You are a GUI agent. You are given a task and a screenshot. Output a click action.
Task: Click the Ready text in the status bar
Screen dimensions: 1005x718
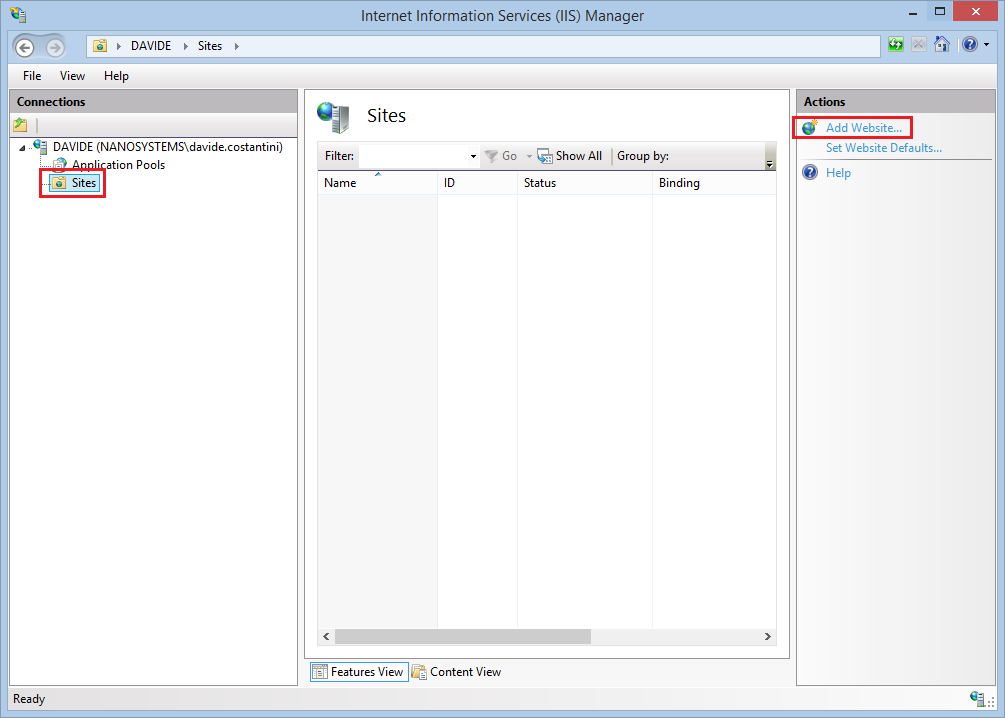[x=29, y=699]
